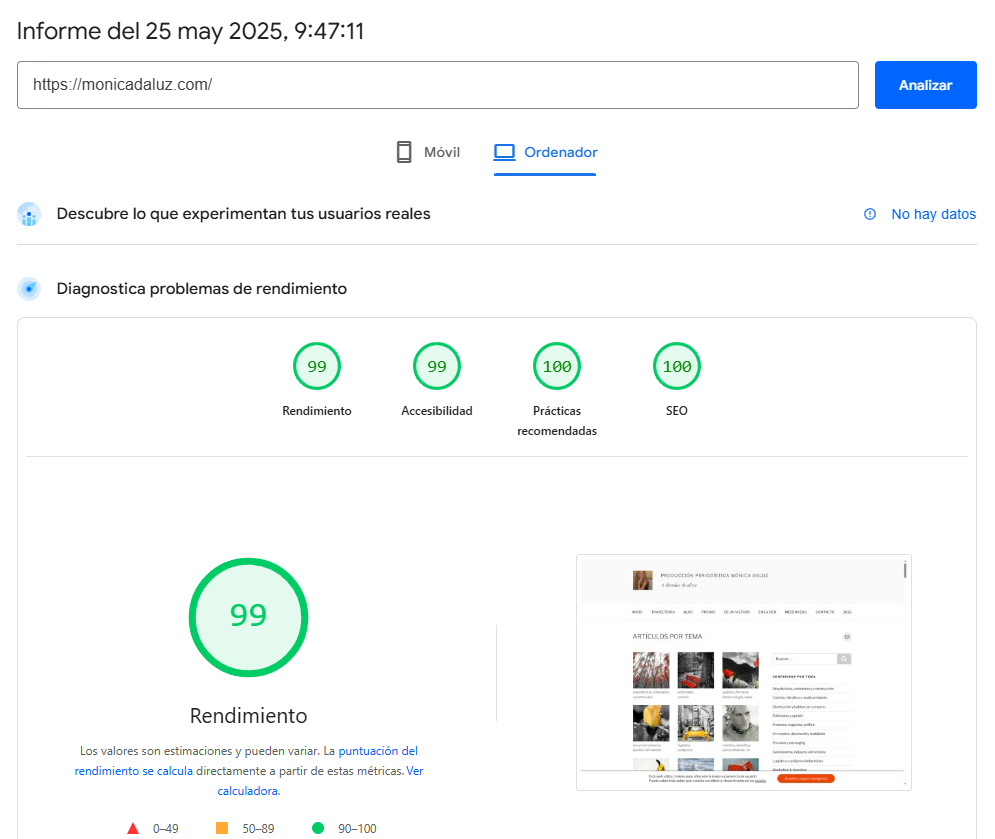Click the Diagnostica problemas de rendimiento heading
Viewport: 995px width, 839px height.
tap(202, 289)
